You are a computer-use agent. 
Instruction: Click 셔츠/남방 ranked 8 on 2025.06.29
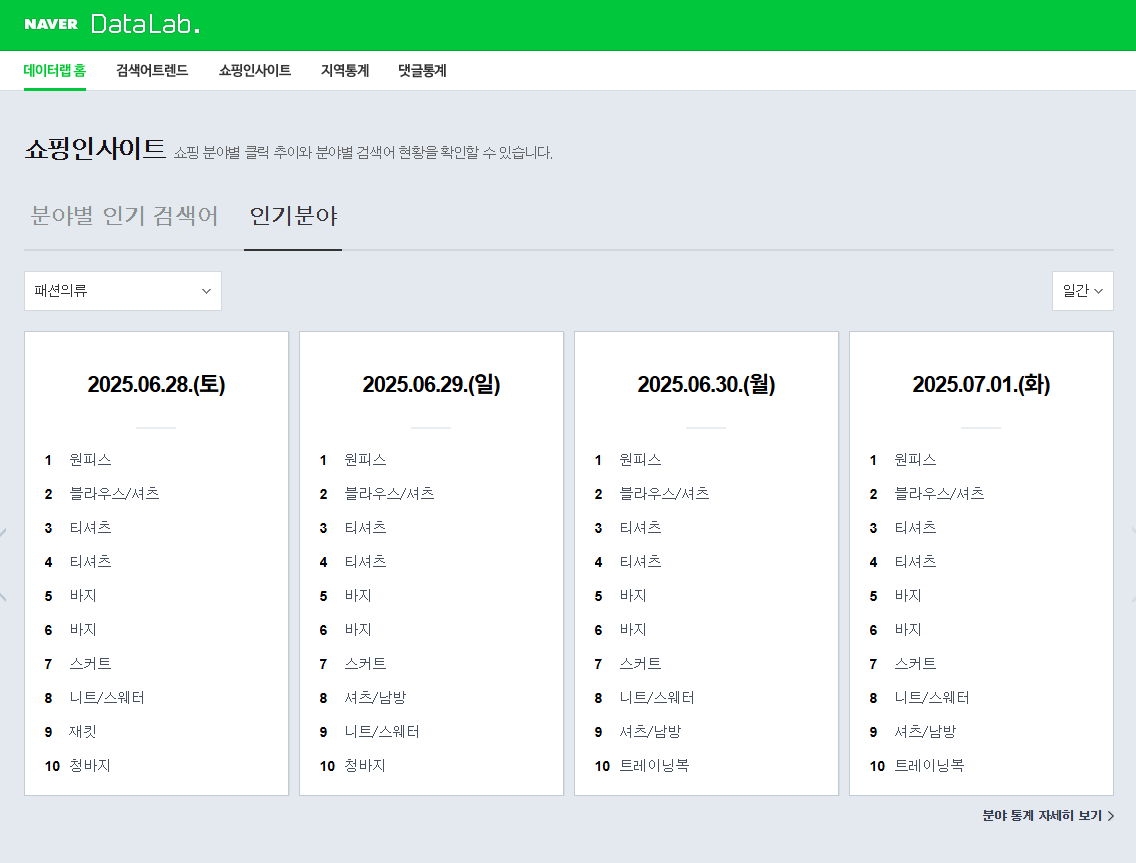[375, 698]
